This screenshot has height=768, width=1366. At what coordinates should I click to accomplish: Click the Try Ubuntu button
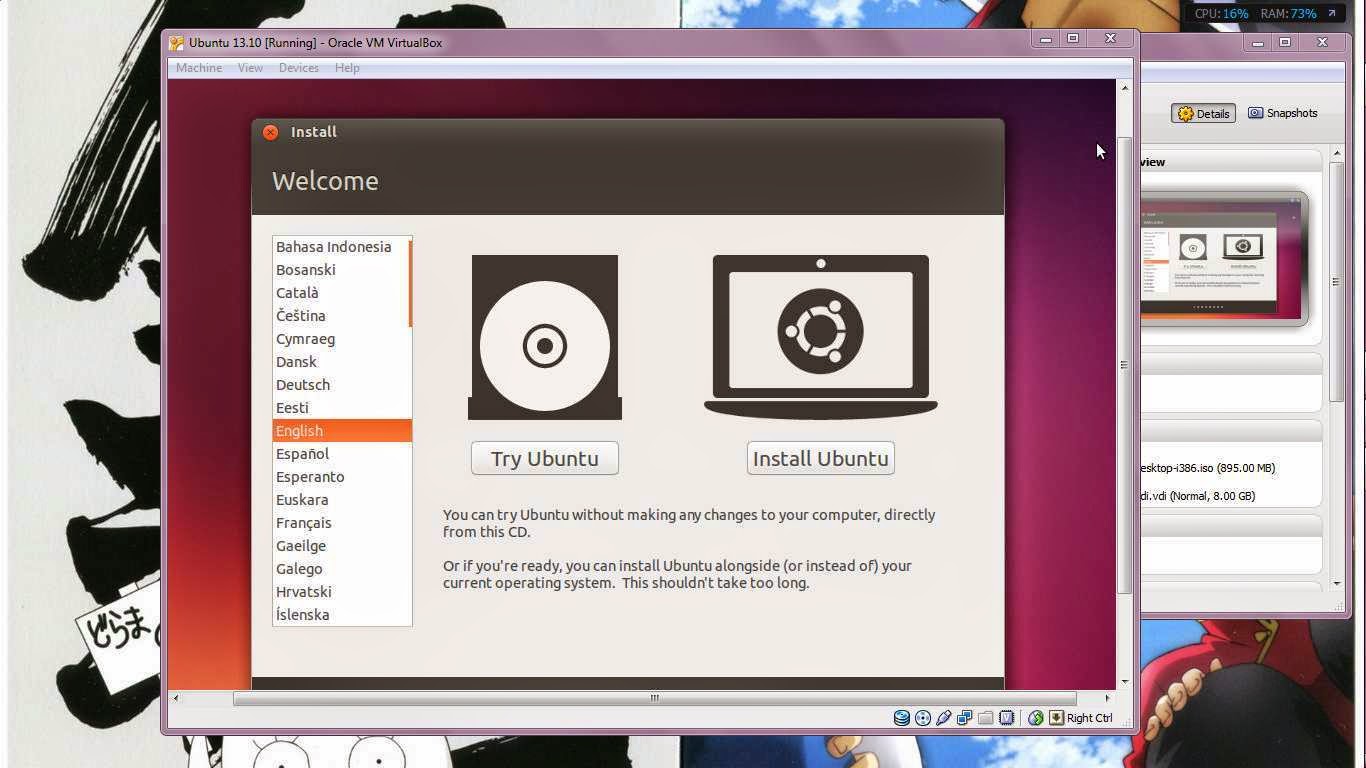[x=545, y=458]
